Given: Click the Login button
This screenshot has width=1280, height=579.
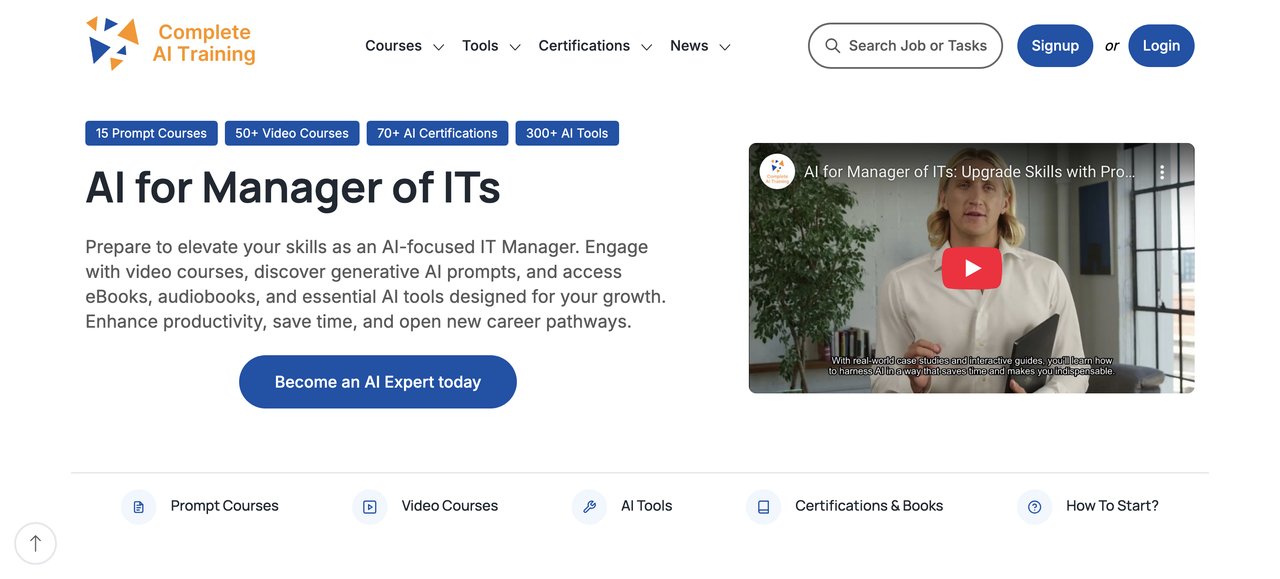Looking at the screenshot, I should [x=1161, y=46].
